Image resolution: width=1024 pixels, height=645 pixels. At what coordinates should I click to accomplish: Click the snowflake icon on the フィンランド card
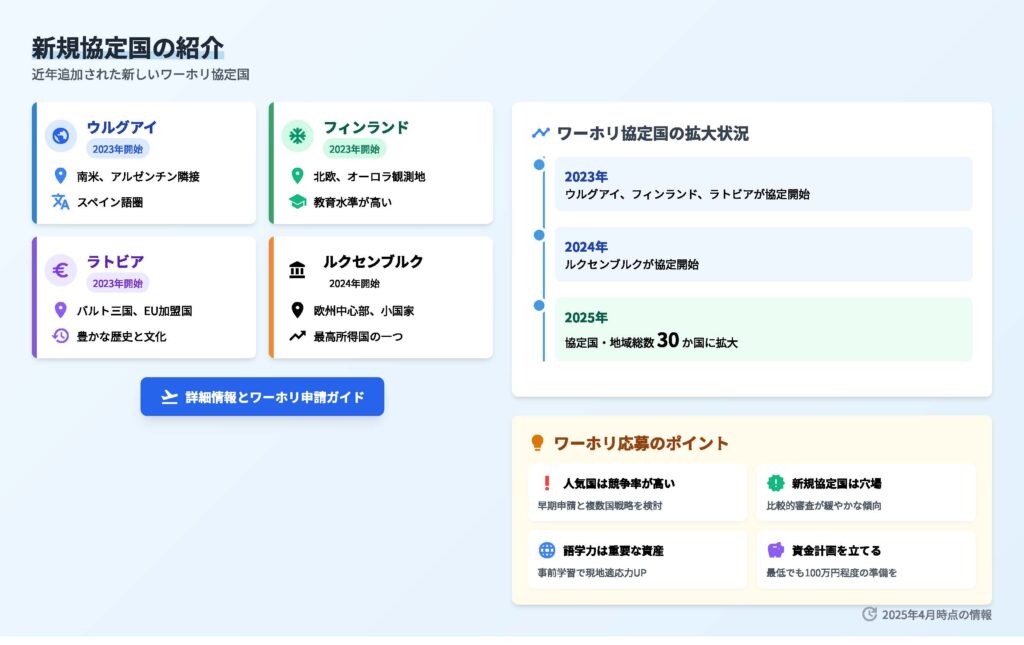point(297,136)
